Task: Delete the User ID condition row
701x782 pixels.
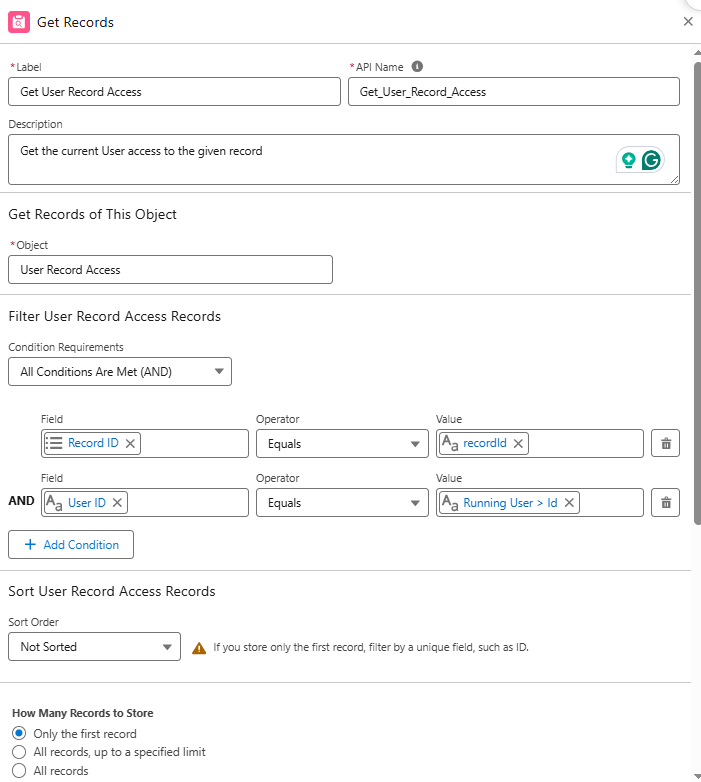Action: click(666, 503)
